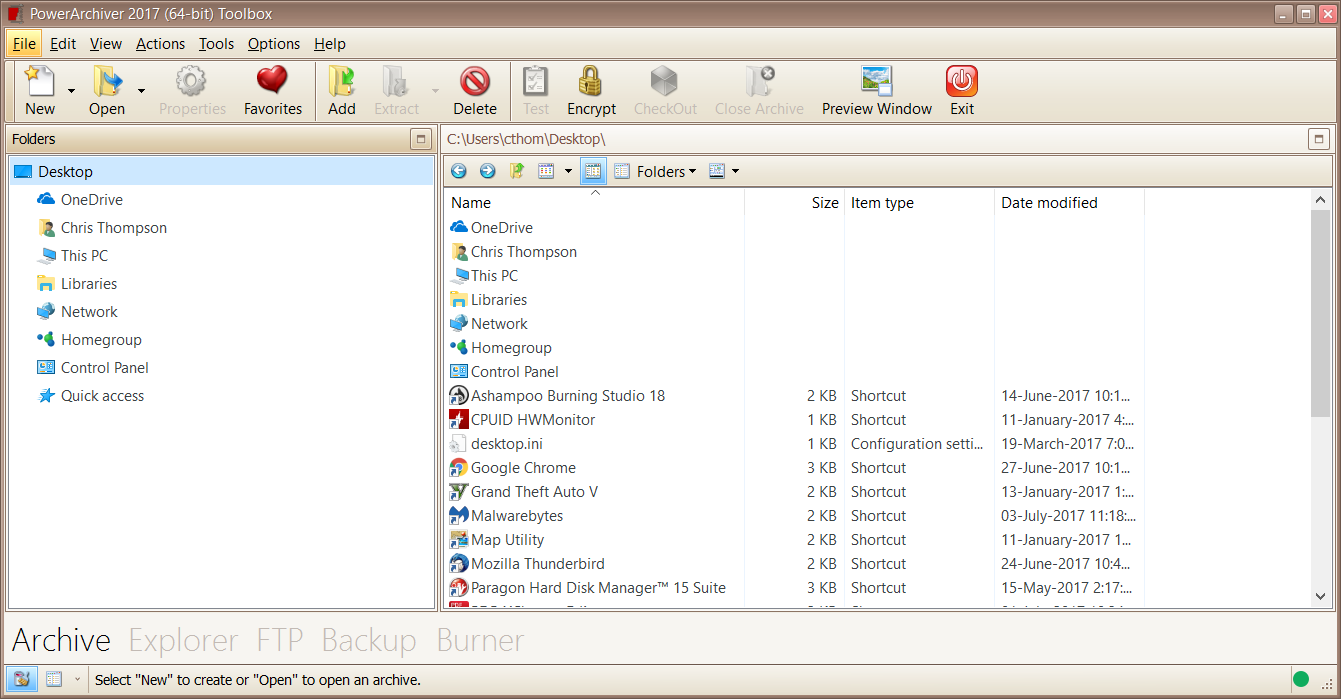This screenshot has height=699, width=1341.
Task: Open the Edit menu
Action: pos(63,44)
